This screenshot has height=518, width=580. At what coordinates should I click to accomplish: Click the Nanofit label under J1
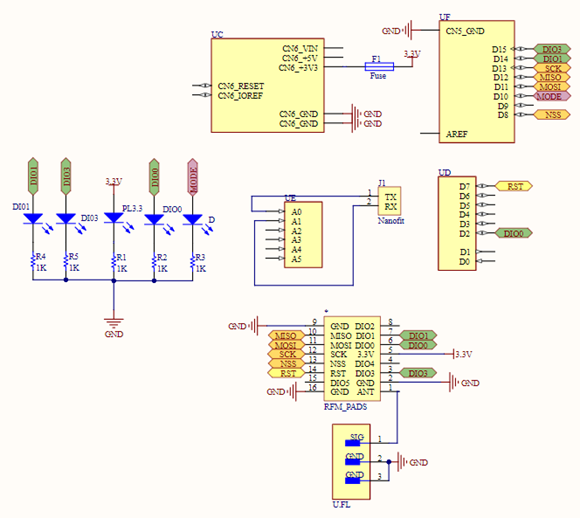tap(391, 221)
